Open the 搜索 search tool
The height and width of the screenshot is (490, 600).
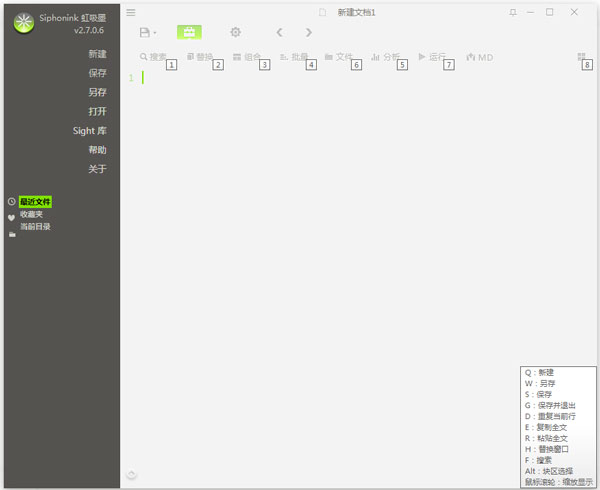[x=153, y=57]
